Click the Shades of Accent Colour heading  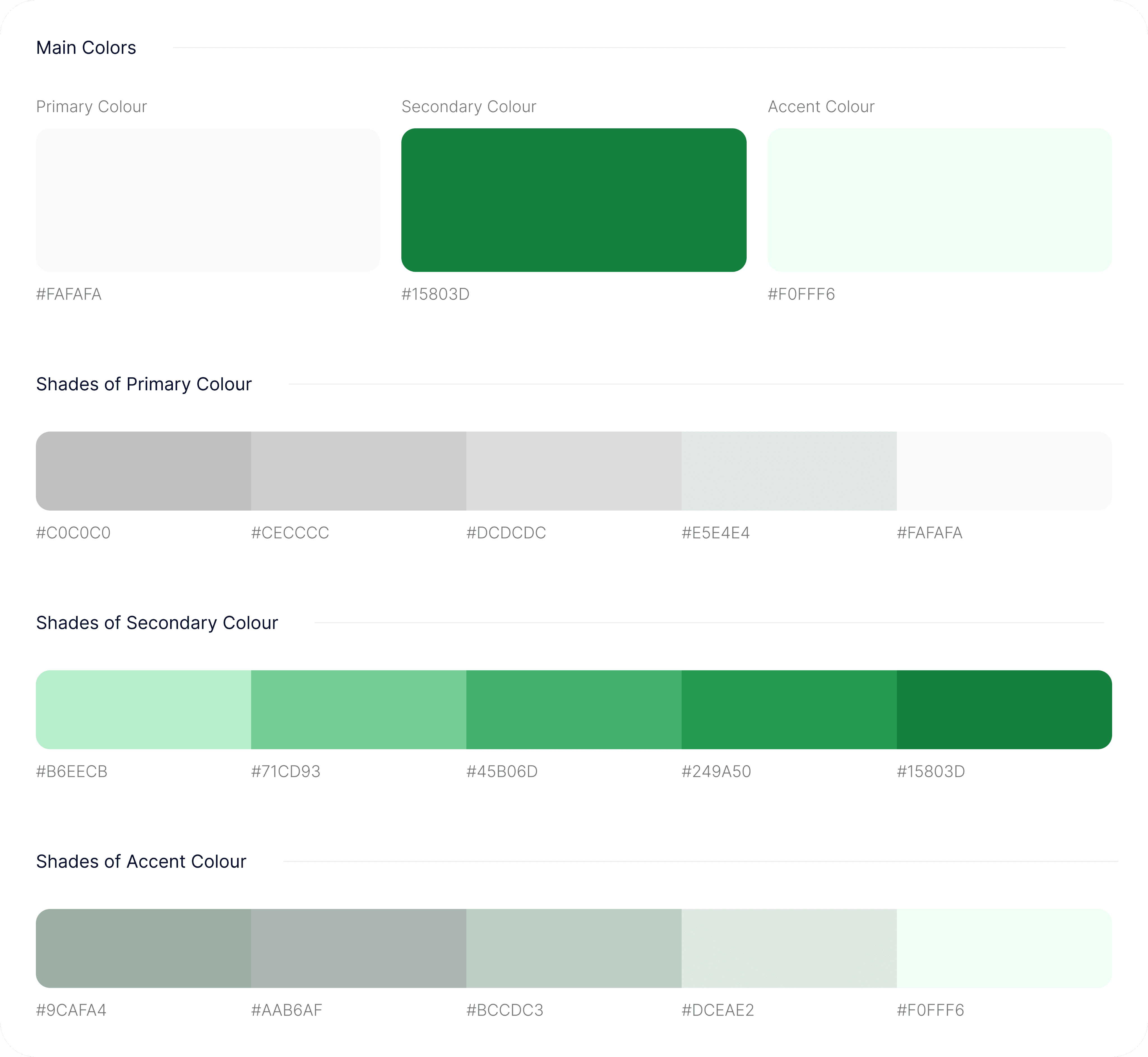click(x=141, y=861)
